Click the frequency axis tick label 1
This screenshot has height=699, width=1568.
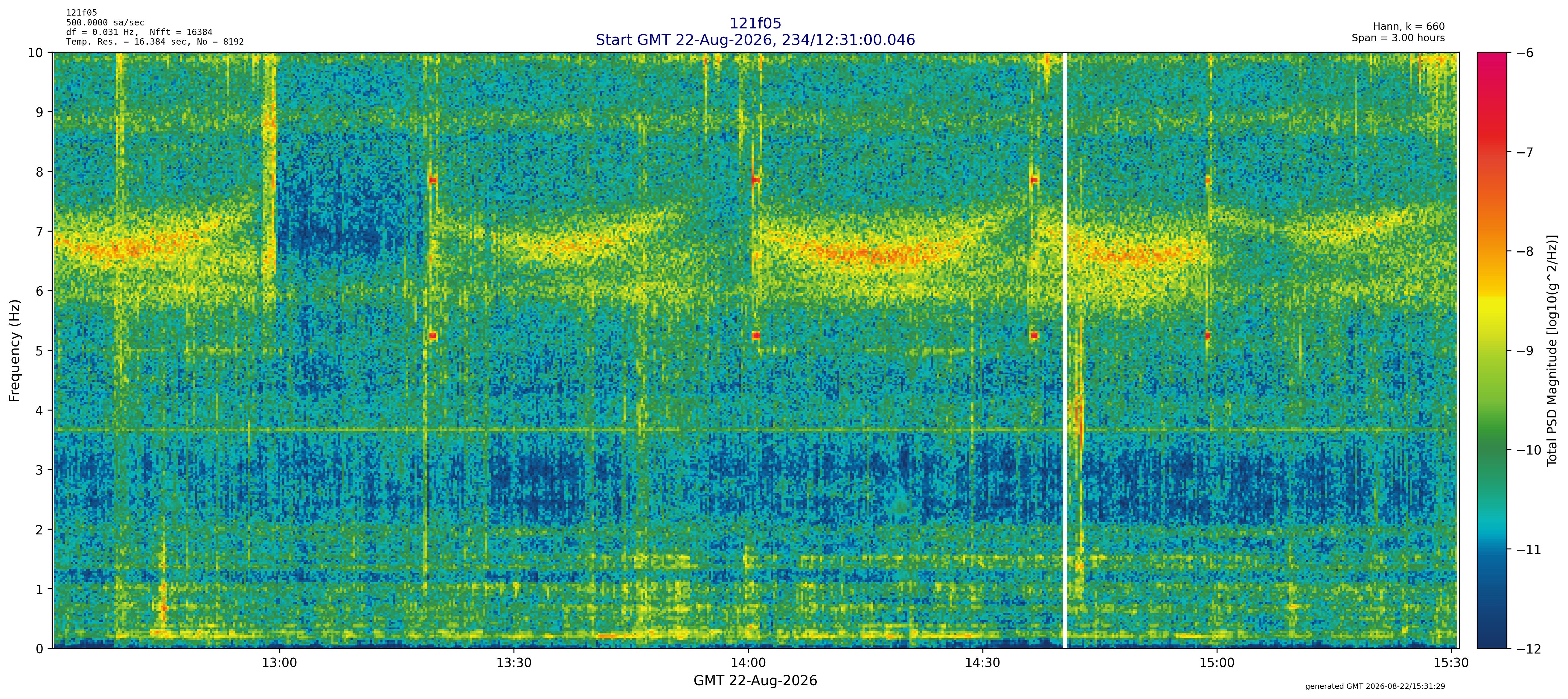tap(40, 589)
